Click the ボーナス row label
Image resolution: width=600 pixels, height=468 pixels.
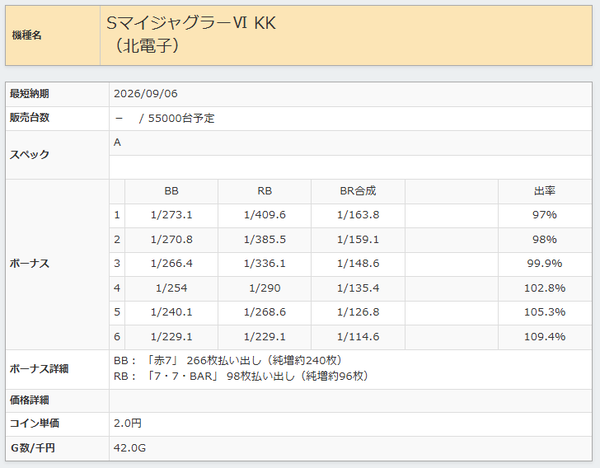coord(29,264)
